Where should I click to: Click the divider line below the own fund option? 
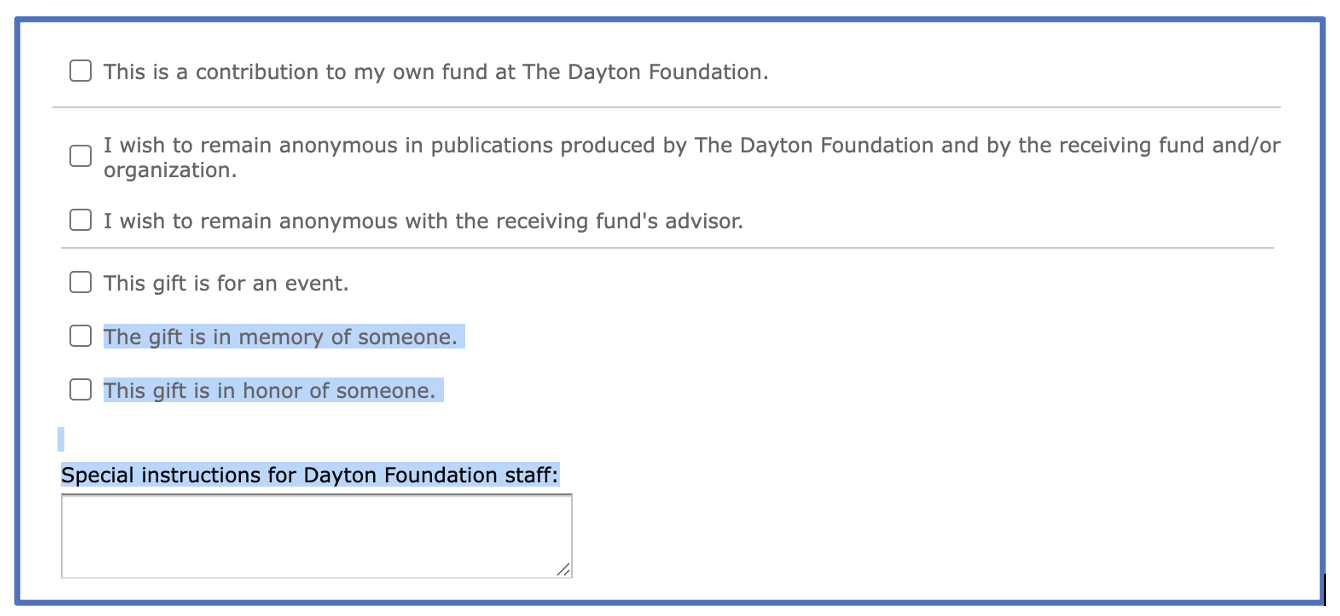pyautogui.click(x=666, y=107)
